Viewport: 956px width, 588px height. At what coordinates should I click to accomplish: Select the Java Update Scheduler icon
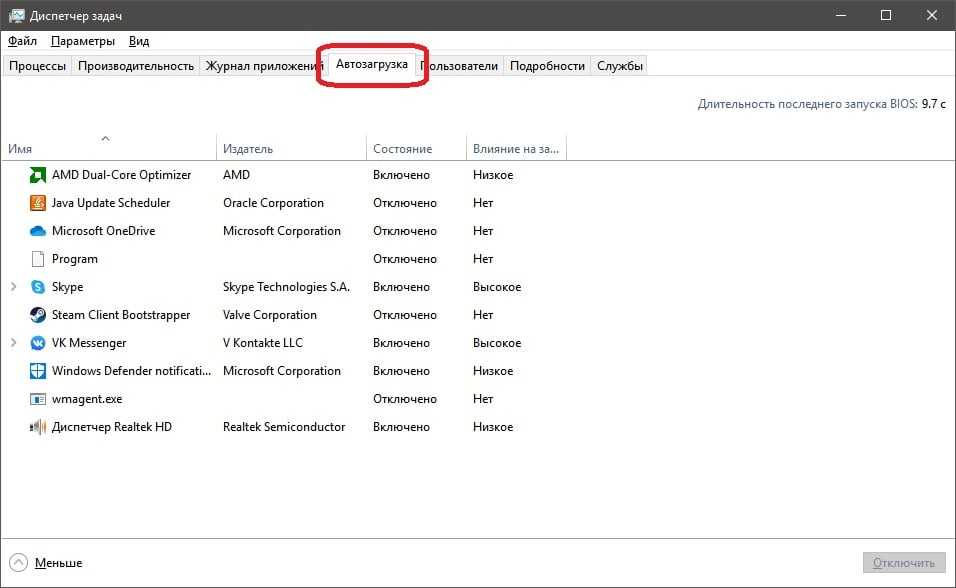(x=38, y=203)
